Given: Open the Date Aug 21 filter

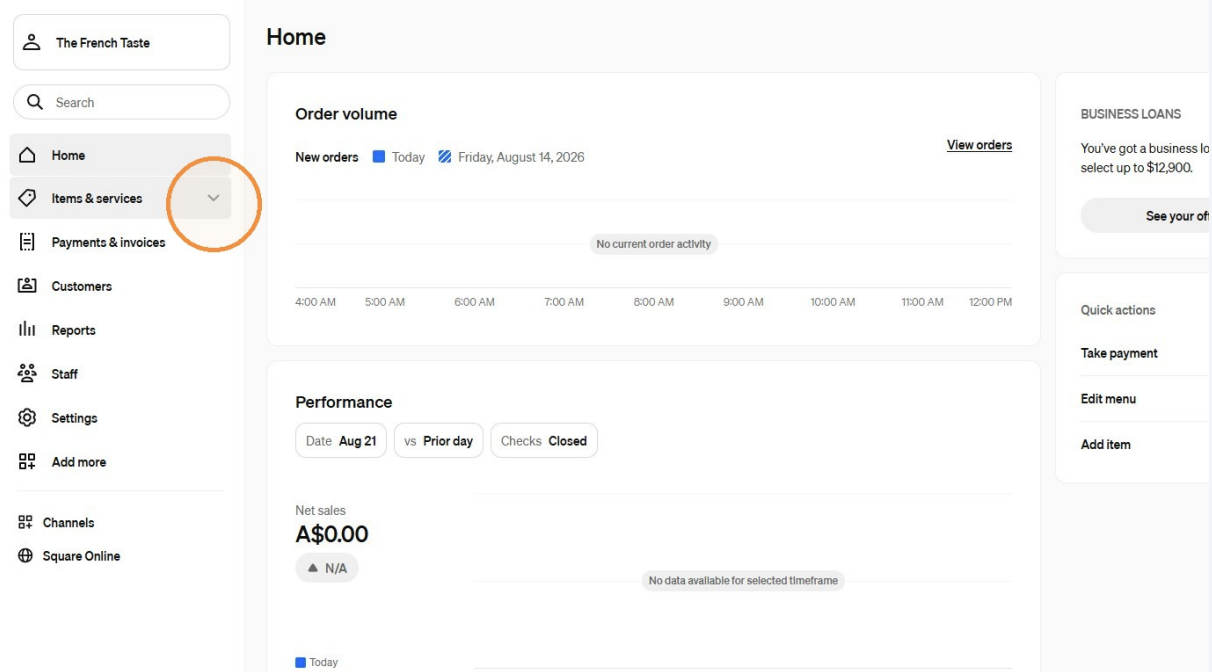Looking at the screenshot, I should point(341,441).
